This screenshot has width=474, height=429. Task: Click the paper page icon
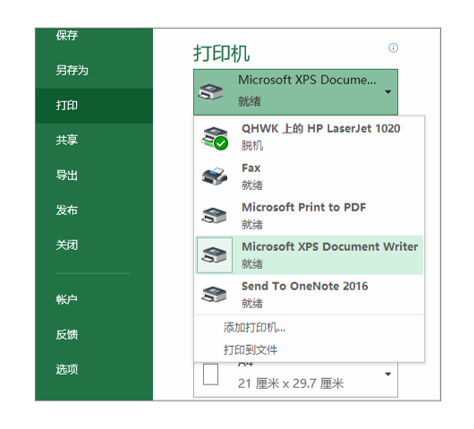pos(211,374)
